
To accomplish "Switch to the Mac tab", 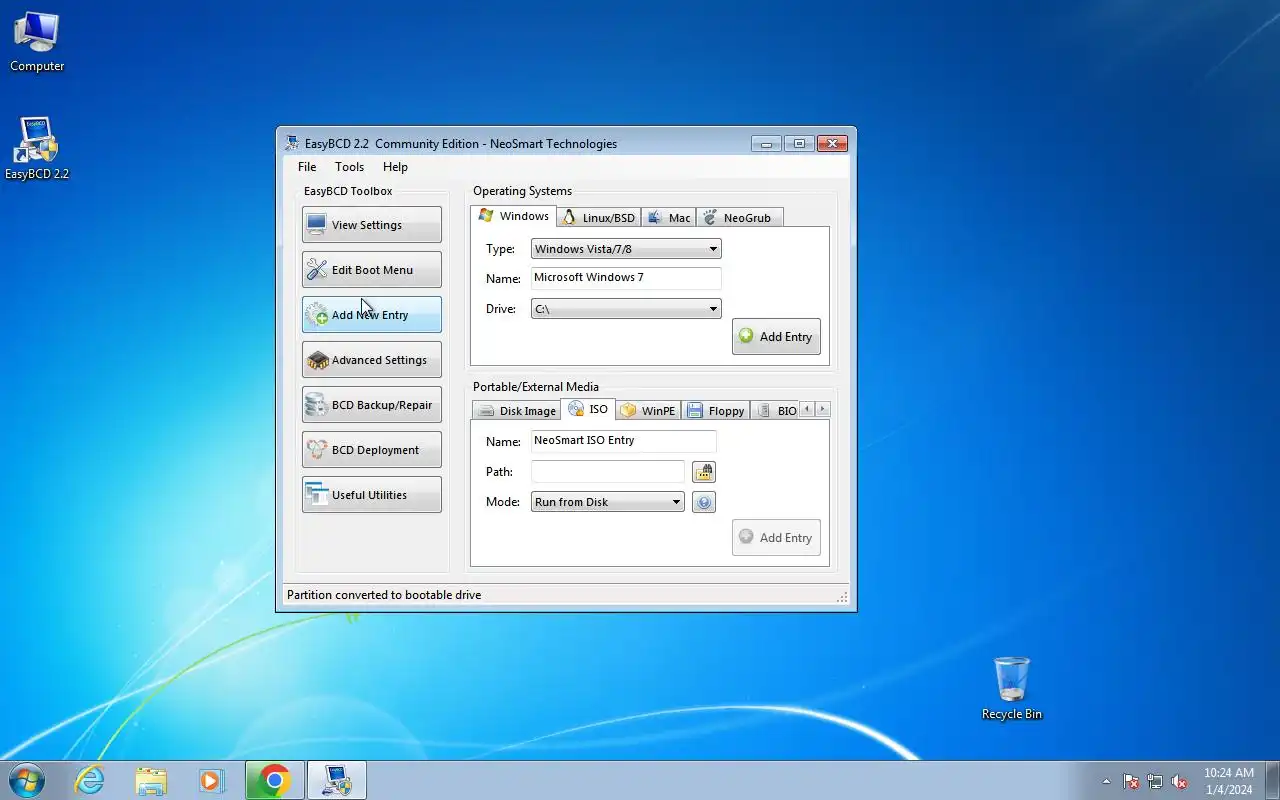I will pyautogui.click(x=669, y=217).
